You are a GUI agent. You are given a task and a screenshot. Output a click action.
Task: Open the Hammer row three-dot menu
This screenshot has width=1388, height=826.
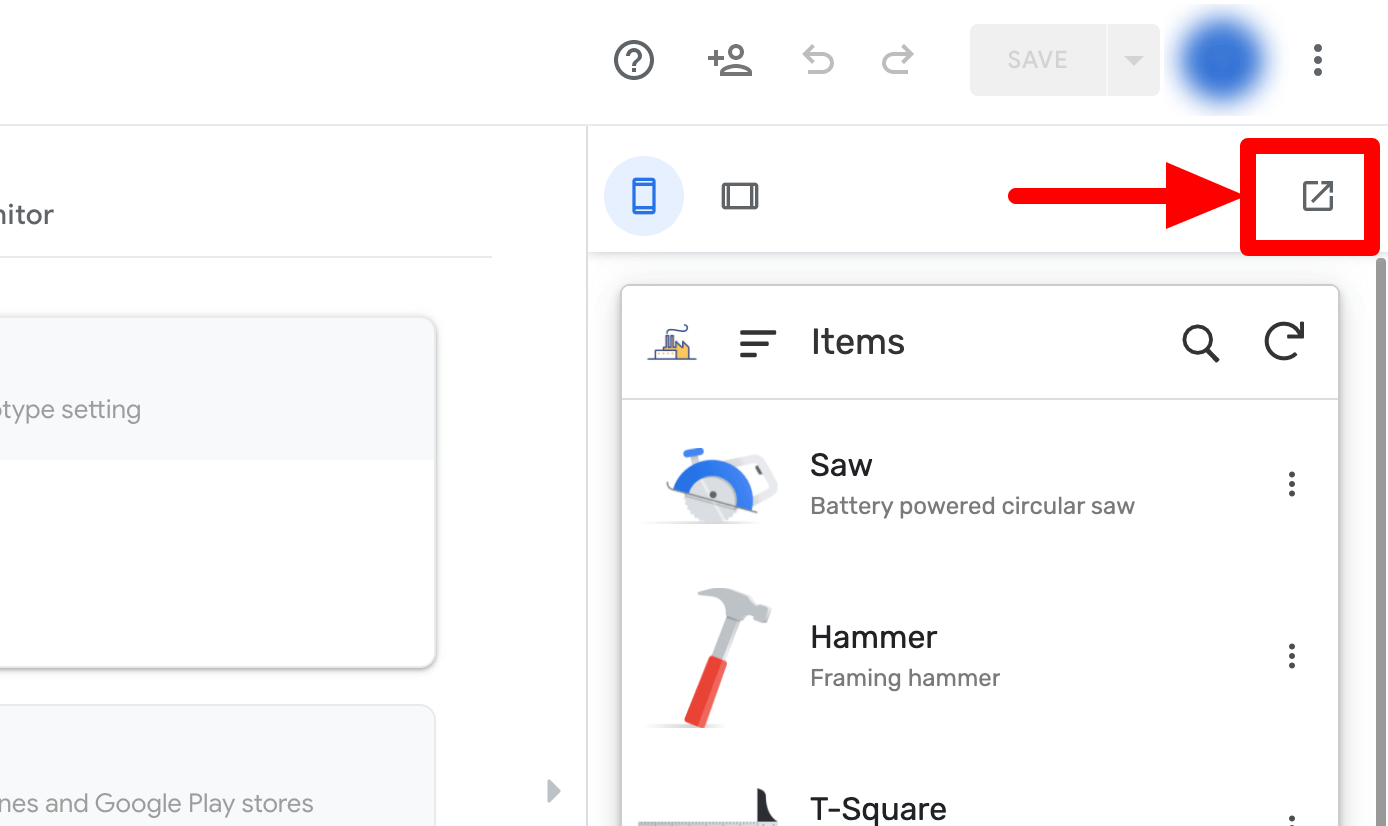(1291, 656)
